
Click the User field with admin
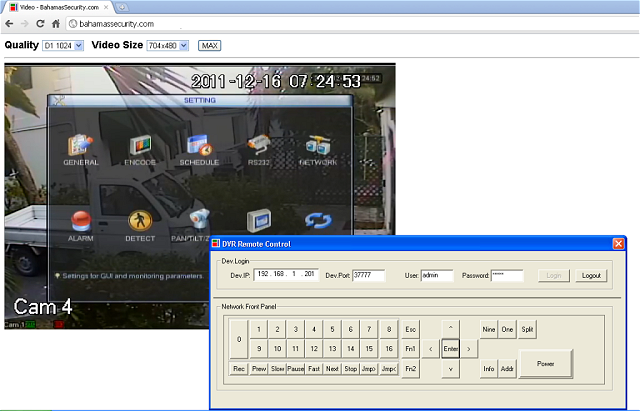437,275
